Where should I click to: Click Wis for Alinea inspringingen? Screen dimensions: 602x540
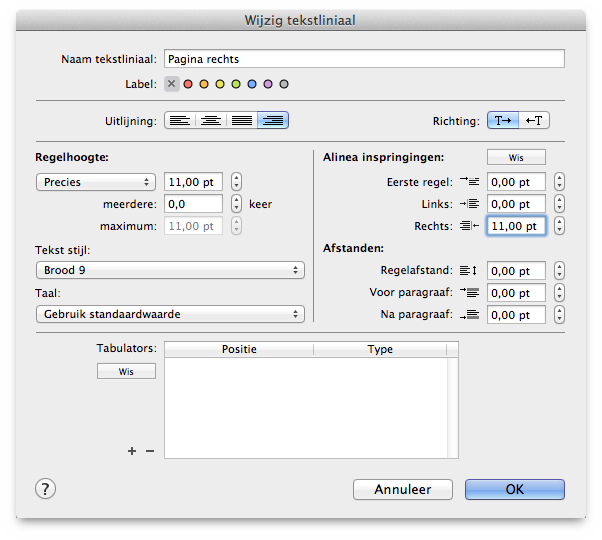516,157
